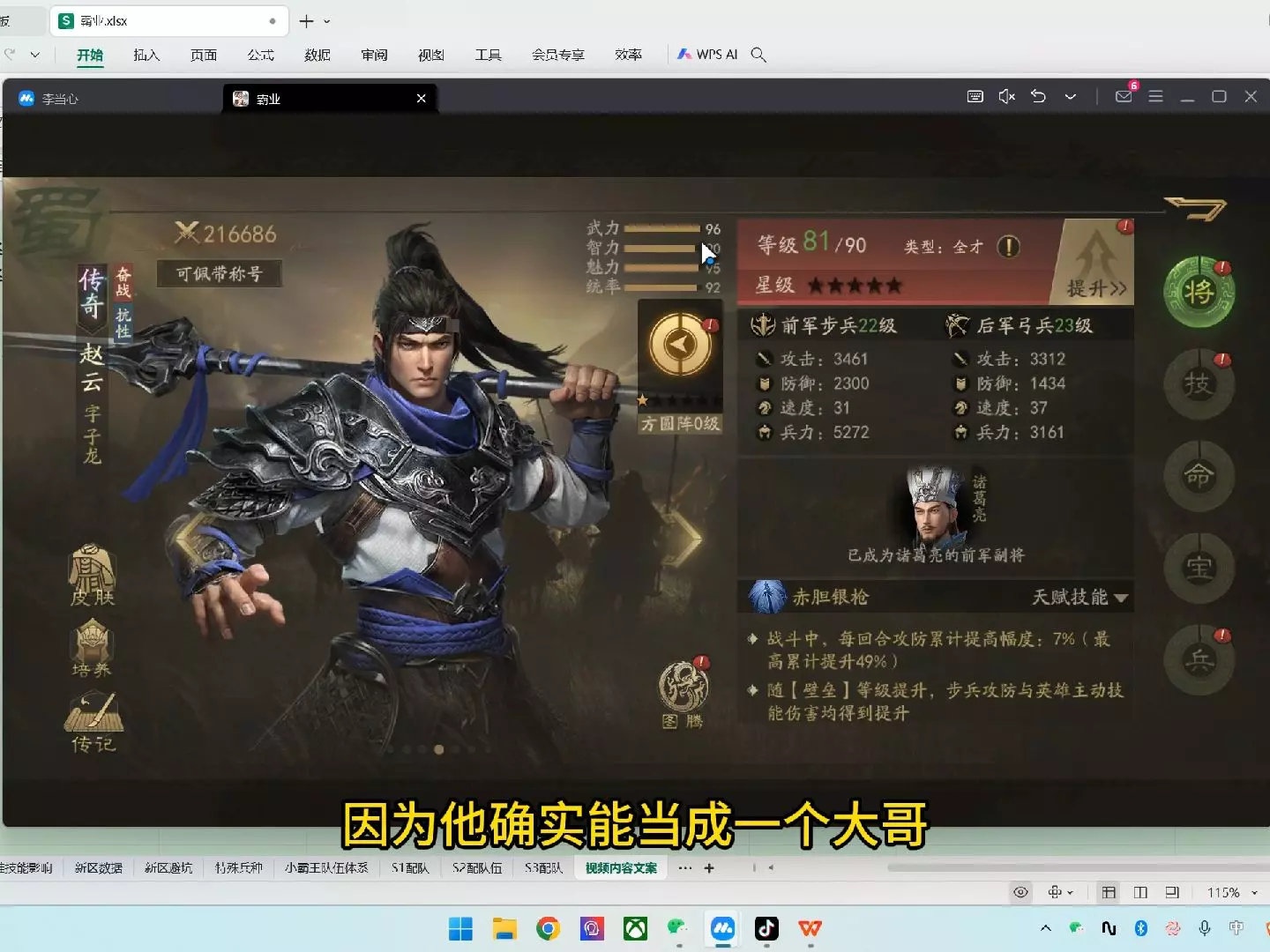Add a new sheet with plus button
This screenshot has height=952, width=1270.
click(x=709, y=868)
